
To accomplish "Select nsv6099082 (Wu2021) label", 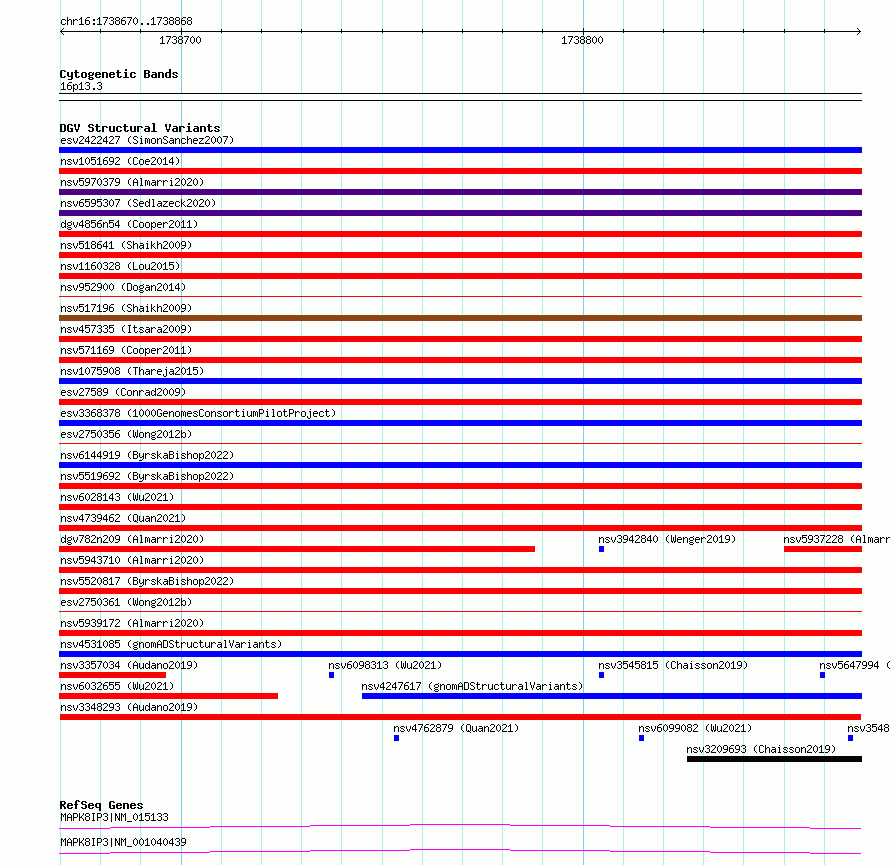I will (695, 728).
